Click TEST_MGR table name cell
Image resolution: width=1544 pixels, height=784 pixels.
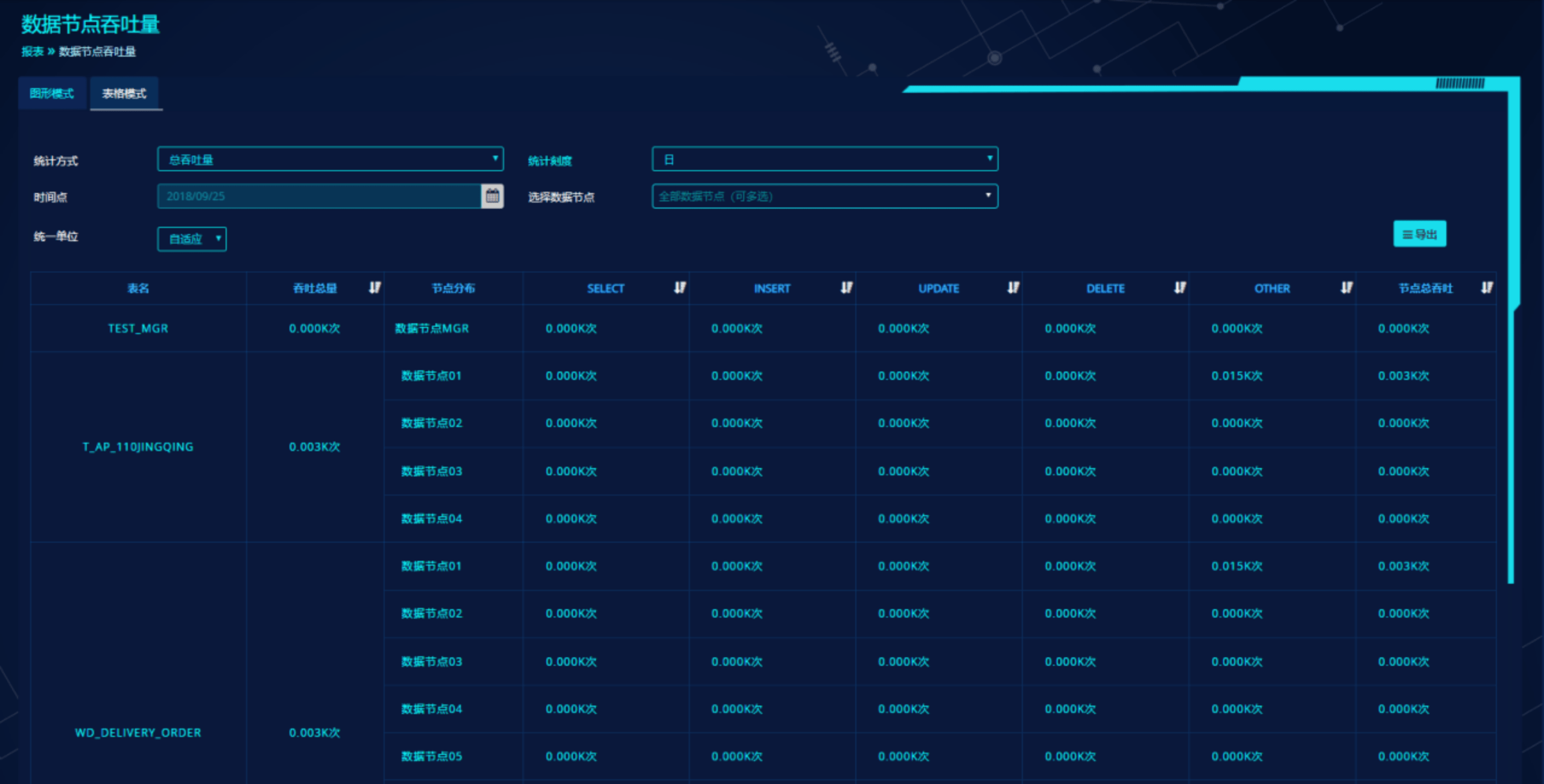138,328
